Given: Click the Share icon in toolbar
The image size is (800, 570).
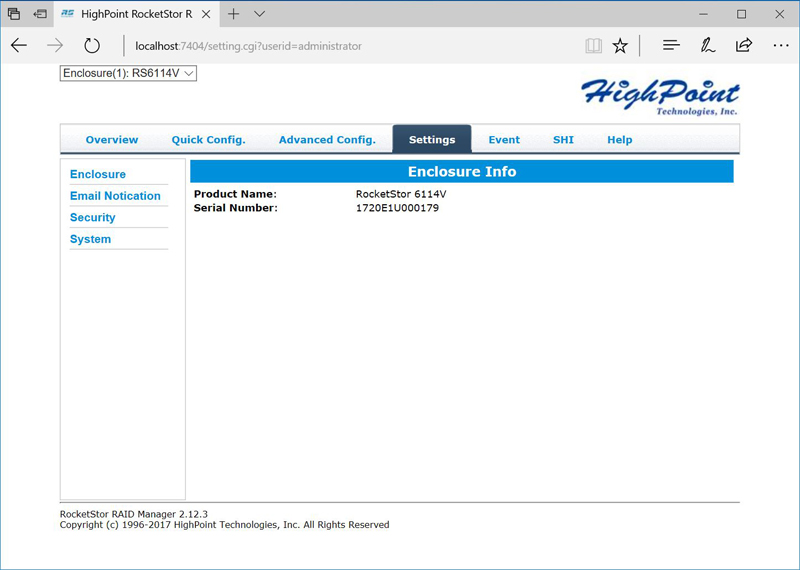Looking at the screenshot, I should (x=743, y=46).
